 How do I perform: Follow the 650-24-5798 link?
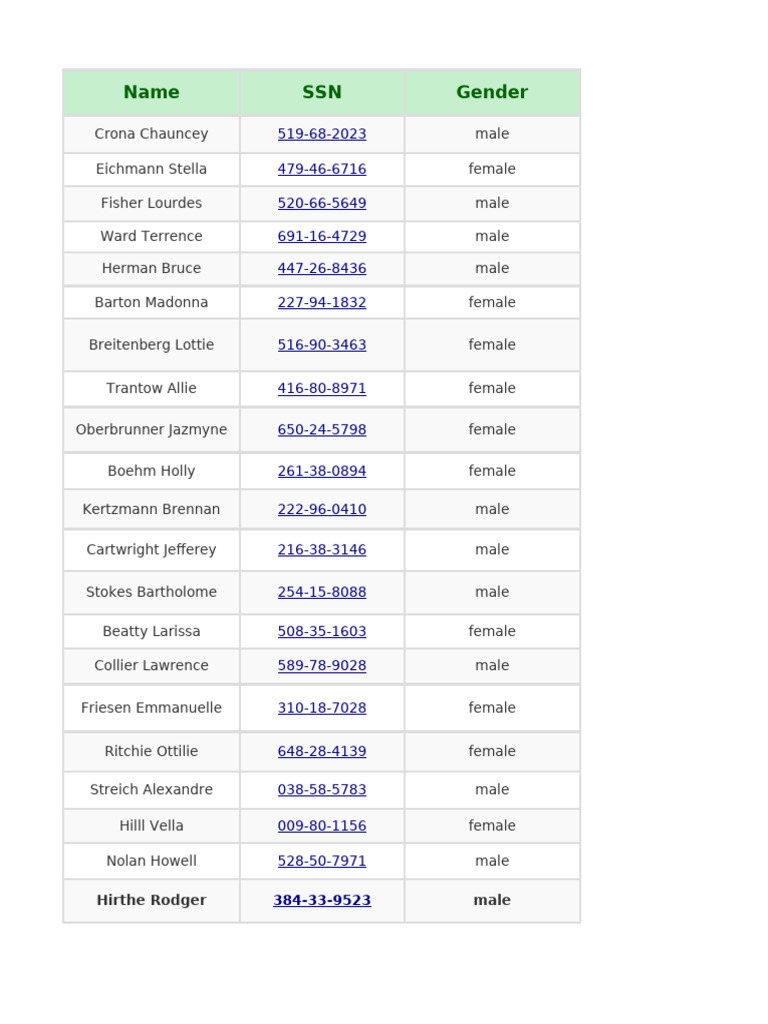tap(321, 430)
